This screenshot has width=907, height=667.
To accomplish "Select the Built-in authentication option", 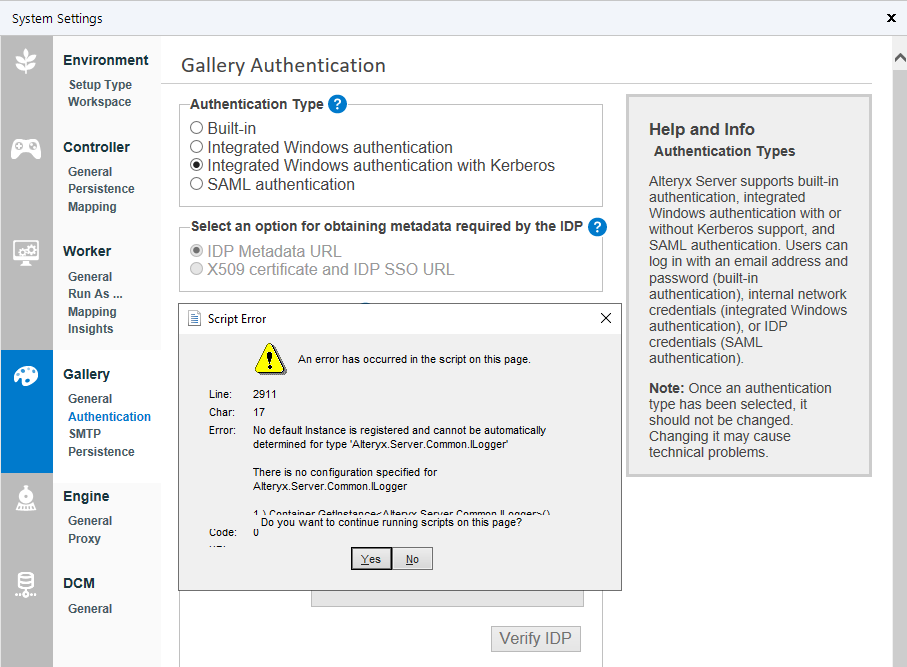I will [196, 127].
